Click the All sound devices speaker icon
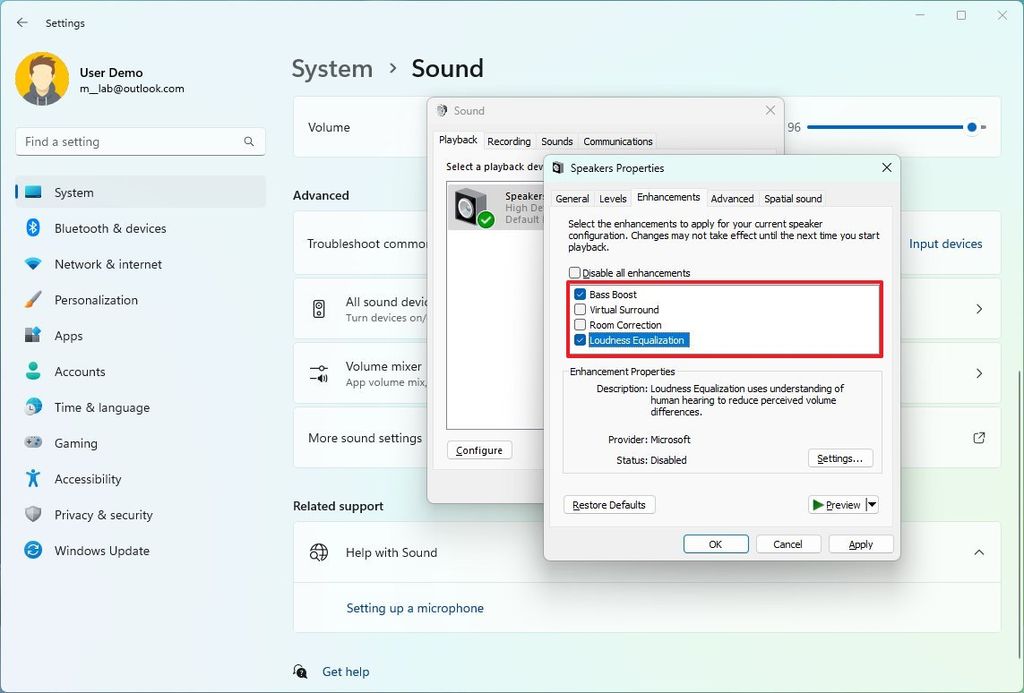The height and width of the screenshot is (693, 1024). pos(318,309)
